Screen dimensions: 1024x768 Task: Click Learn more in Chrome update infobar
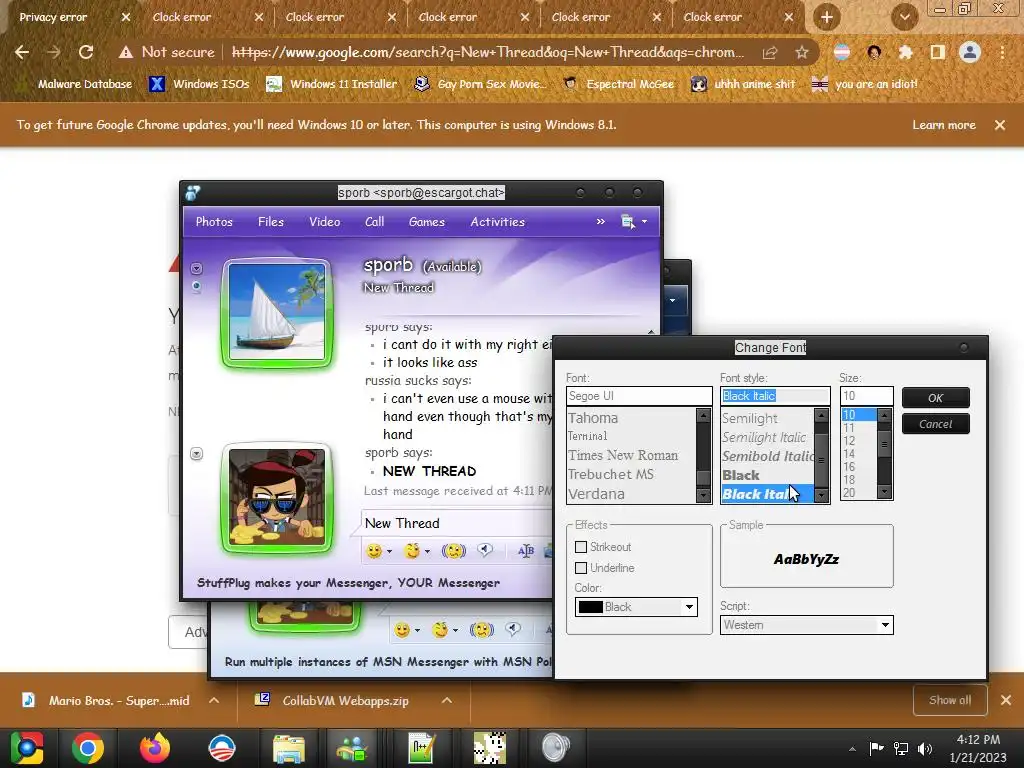click(x=944, y=125)
